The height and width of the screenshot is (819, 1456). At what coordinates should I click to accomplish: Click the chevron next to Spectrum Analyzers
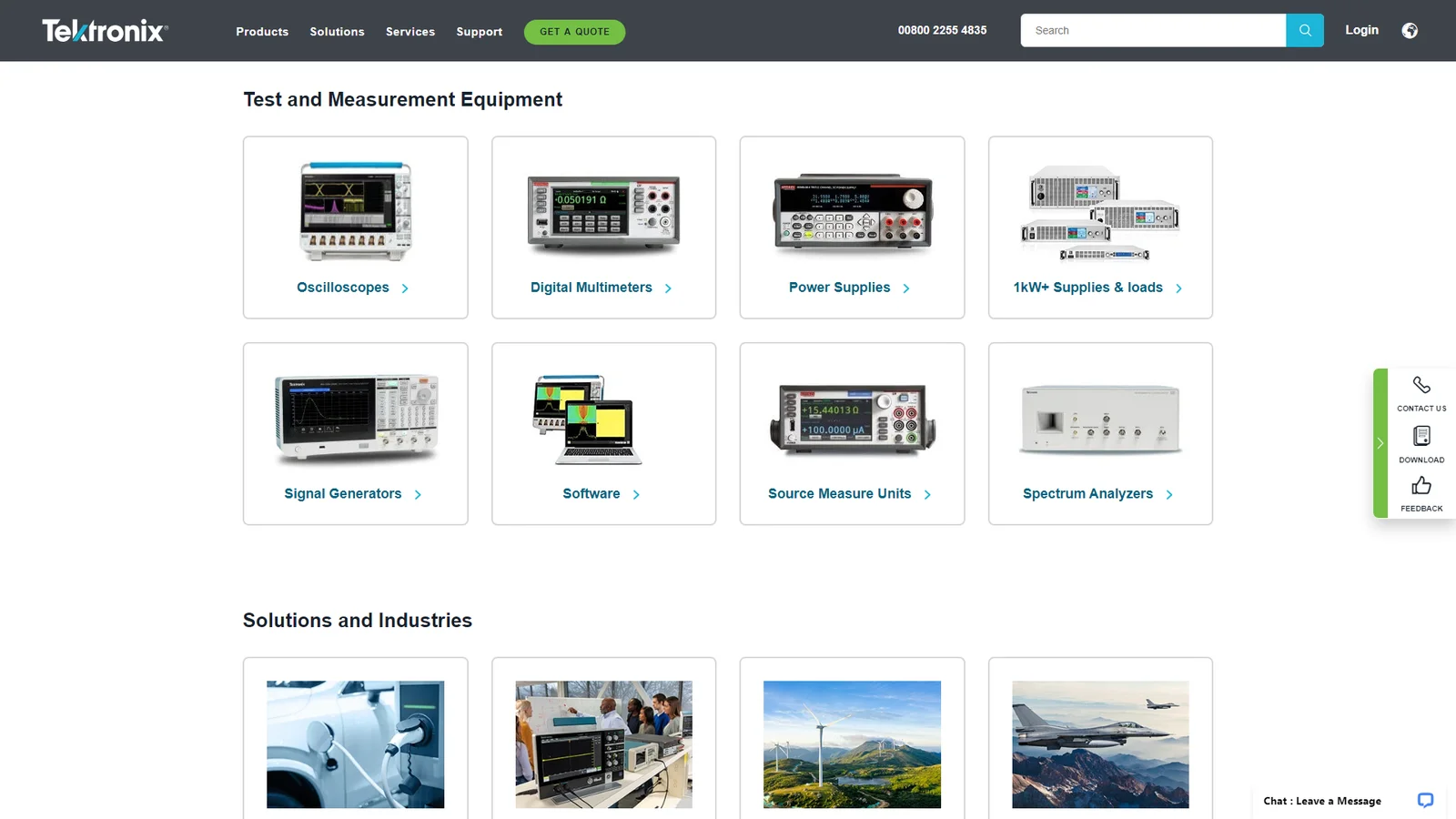coord(1169,495)
